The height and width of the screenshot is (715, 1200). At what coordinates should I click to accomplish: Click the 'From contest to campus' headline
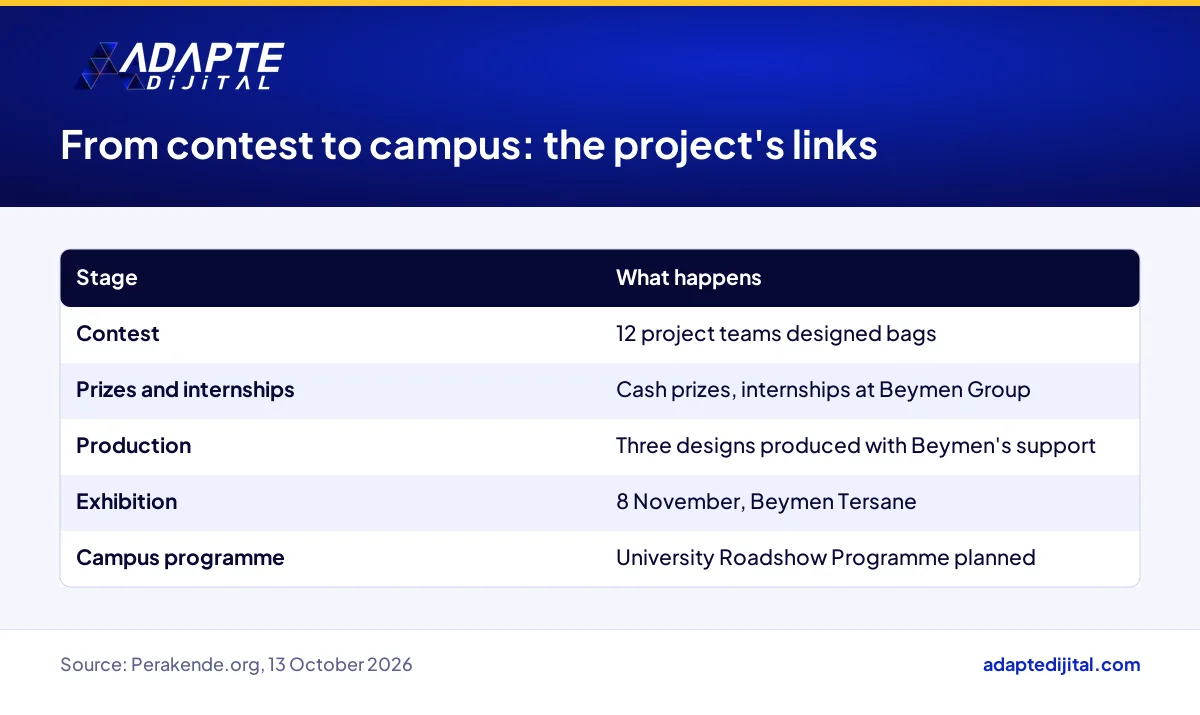coord(469,146)
